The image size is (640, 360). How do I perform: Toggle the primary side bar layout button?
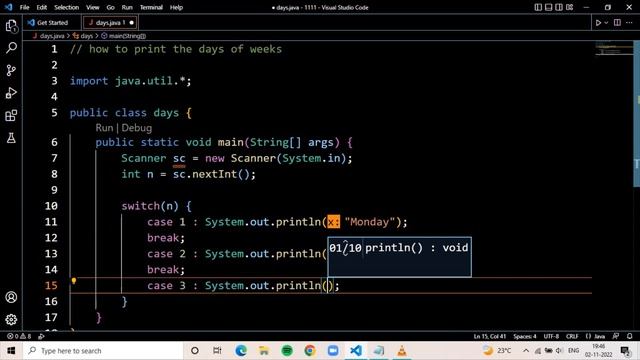pos(538,7)
